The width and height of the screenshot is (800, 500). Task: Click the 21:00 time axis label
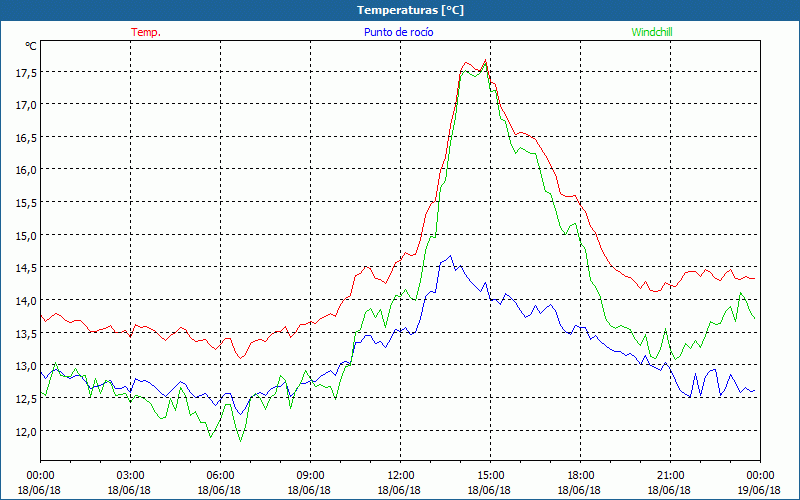pos(670,476)
